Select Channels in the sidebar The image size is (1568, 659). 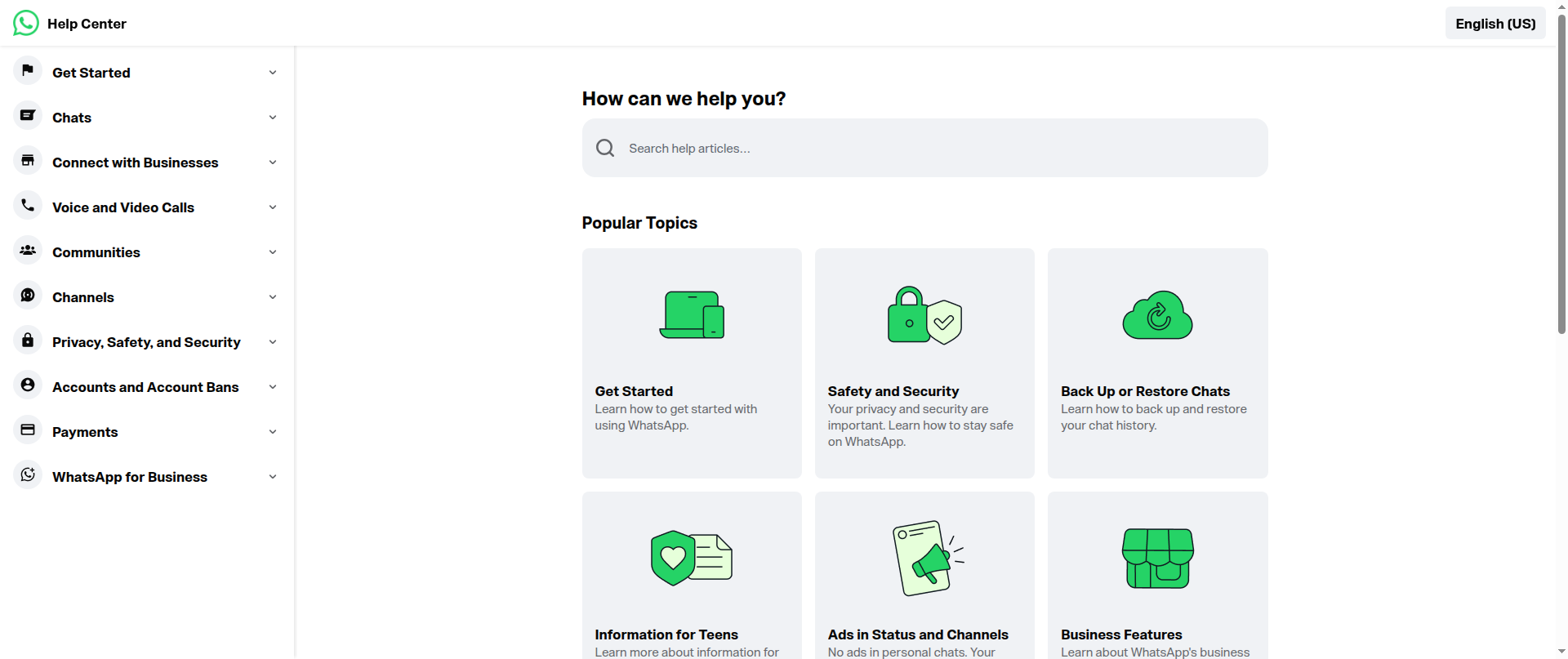pyautogui.click(x=83, y=297)
